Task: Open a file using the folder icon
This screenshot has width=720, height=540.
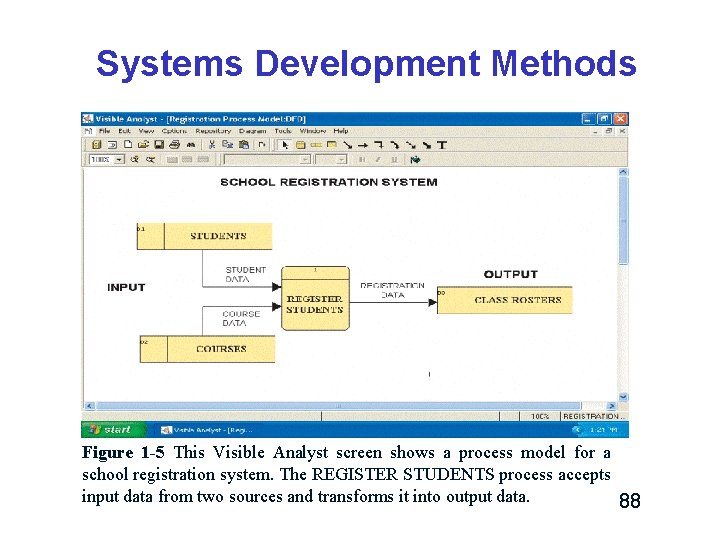Action: [143, 145]
